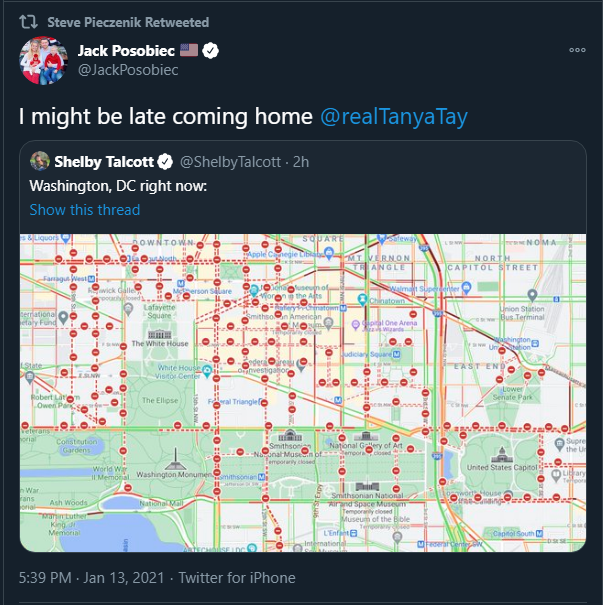Screen dimensions: 603x605
Task: Open the @realTanyaTay mention link
Action: coord(394,116)
